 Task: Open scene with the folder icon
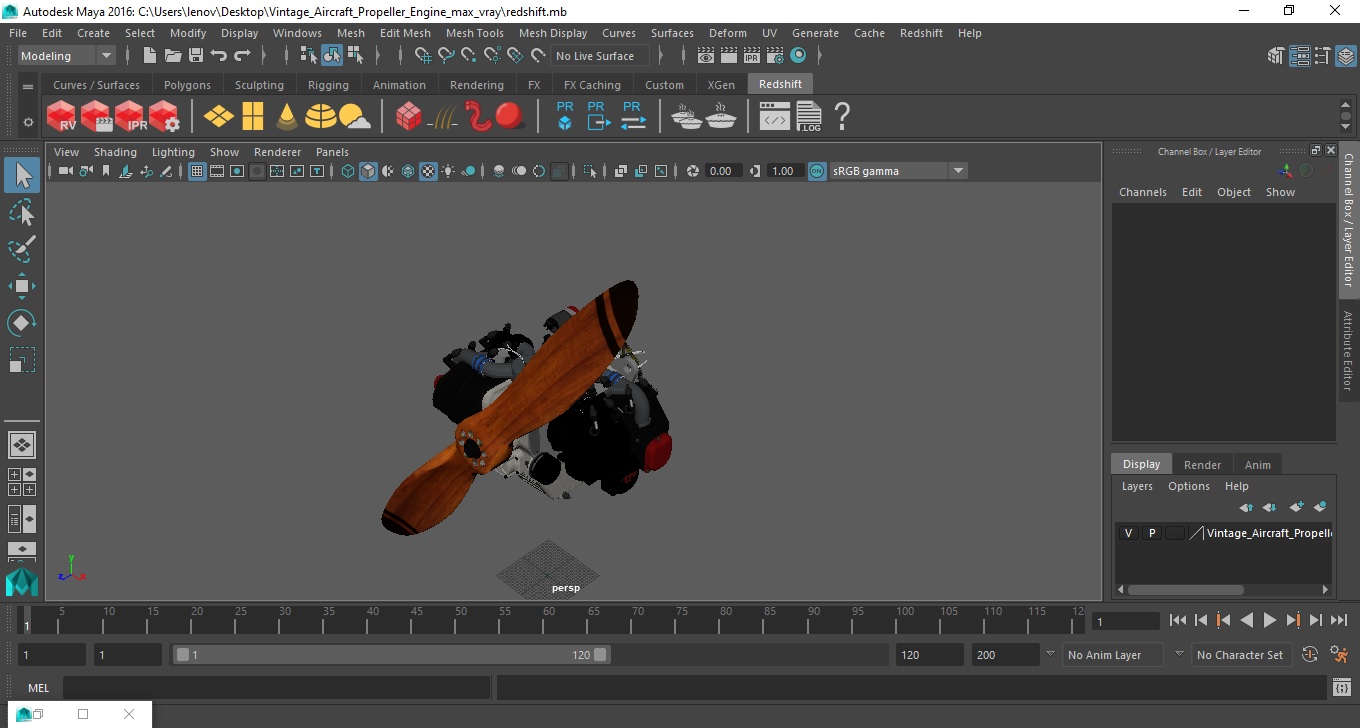pos(173,56)
